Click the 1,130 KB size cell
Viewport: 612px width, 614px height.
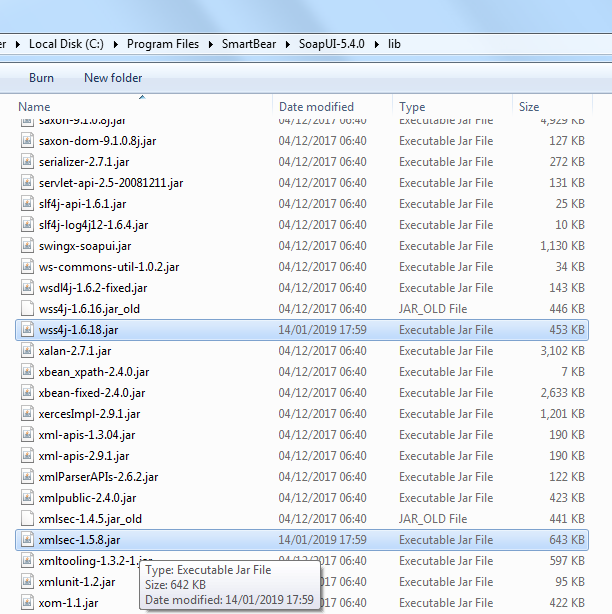click(562, 246)
